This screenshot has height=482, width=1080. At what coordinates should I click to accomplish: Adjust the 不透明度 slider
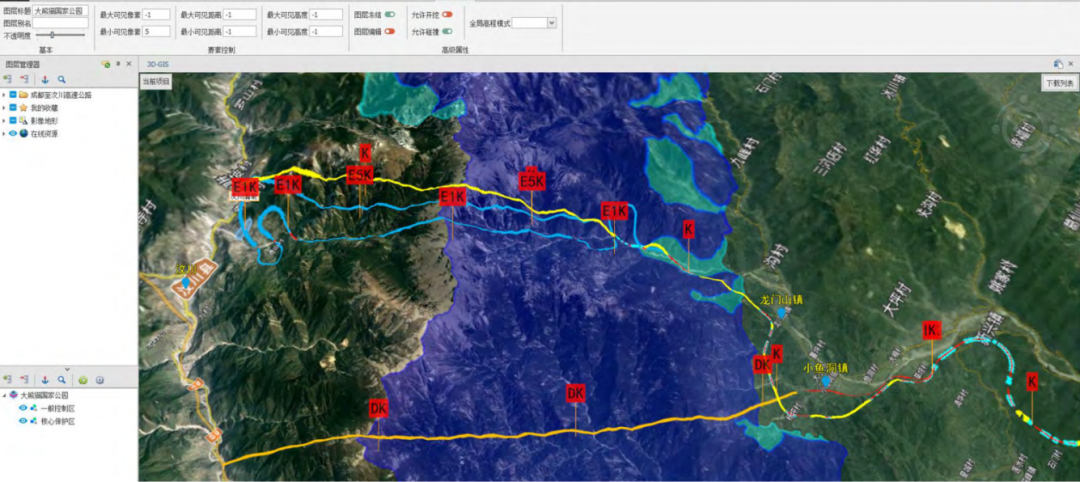(52, 35)
